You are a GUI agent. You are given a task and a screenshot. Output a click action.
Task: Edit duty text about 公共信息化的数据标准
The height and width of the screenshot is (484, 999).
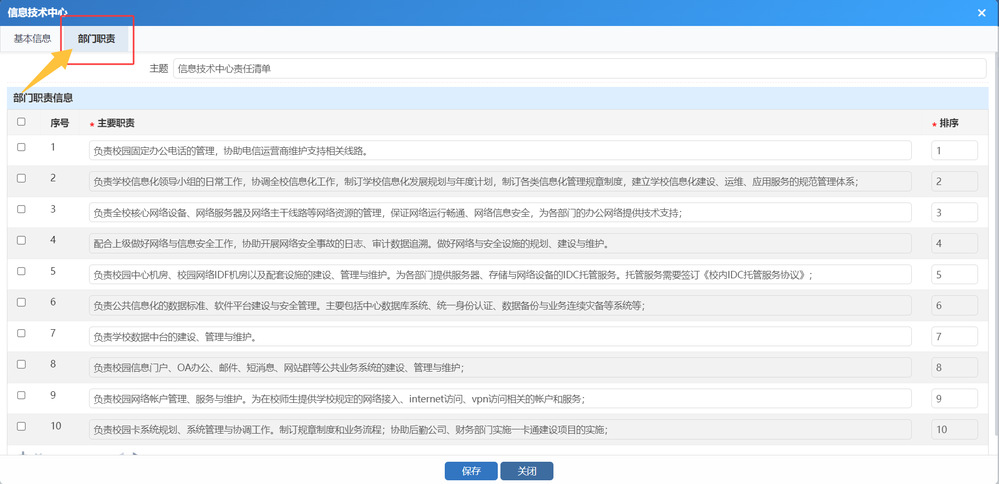click(x=500, y=305)
